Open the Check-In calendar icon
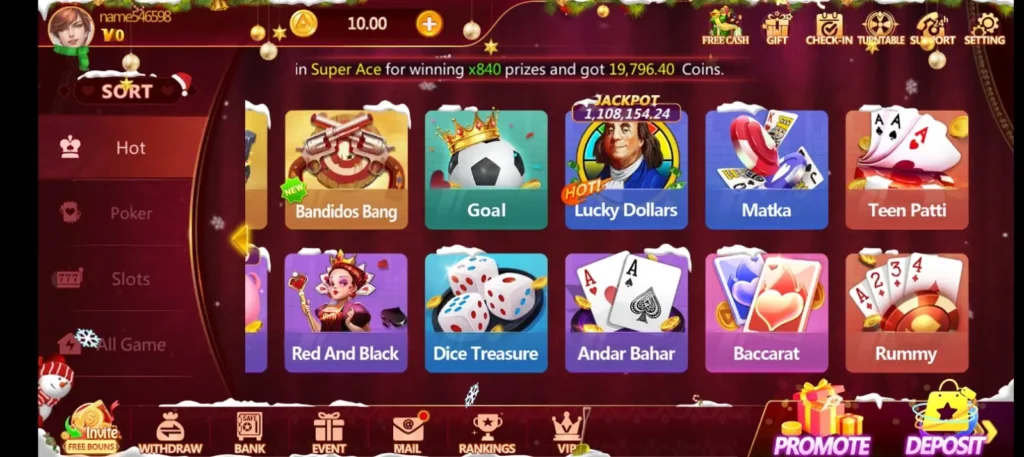 click(829, 27)
